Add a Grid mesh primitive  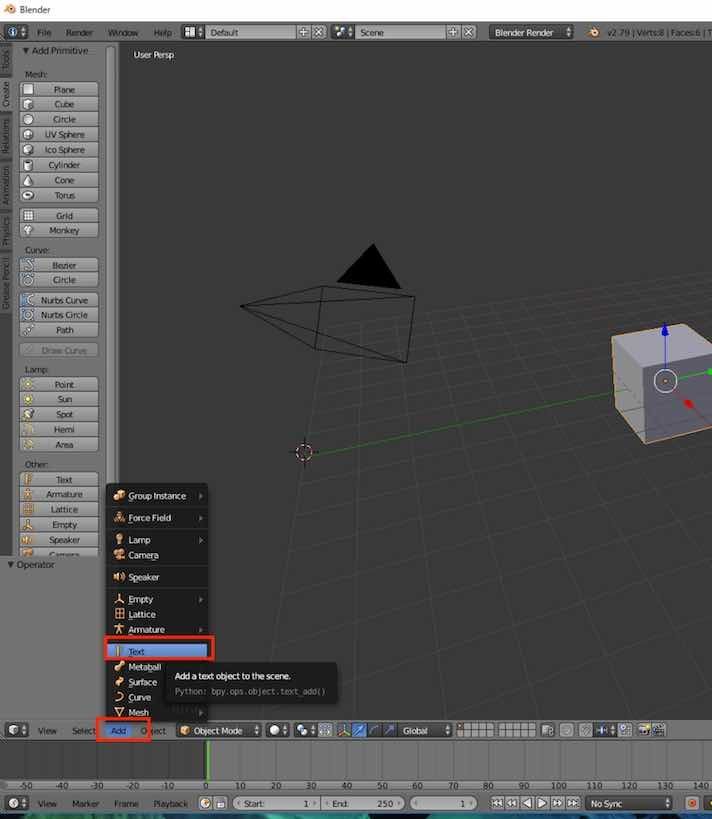tap(59, 215)
